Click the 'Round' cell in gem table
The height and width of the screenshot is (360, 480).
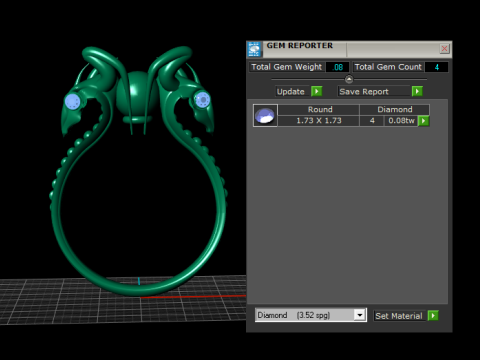click(319, 110)
